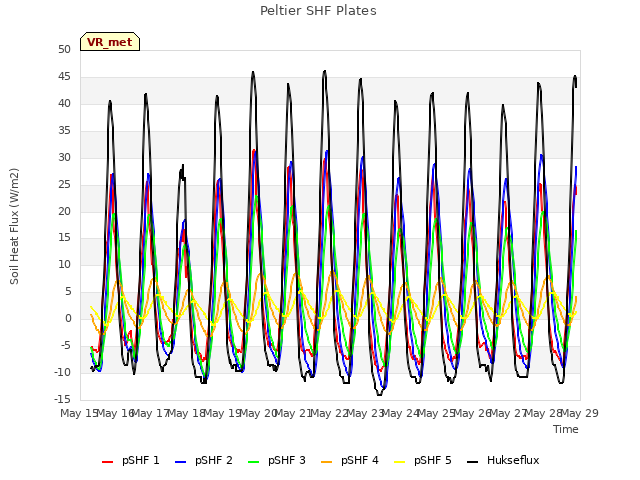Click the May 15 x-axis tick label
The image size is (640, 480).
pos(79,413)
